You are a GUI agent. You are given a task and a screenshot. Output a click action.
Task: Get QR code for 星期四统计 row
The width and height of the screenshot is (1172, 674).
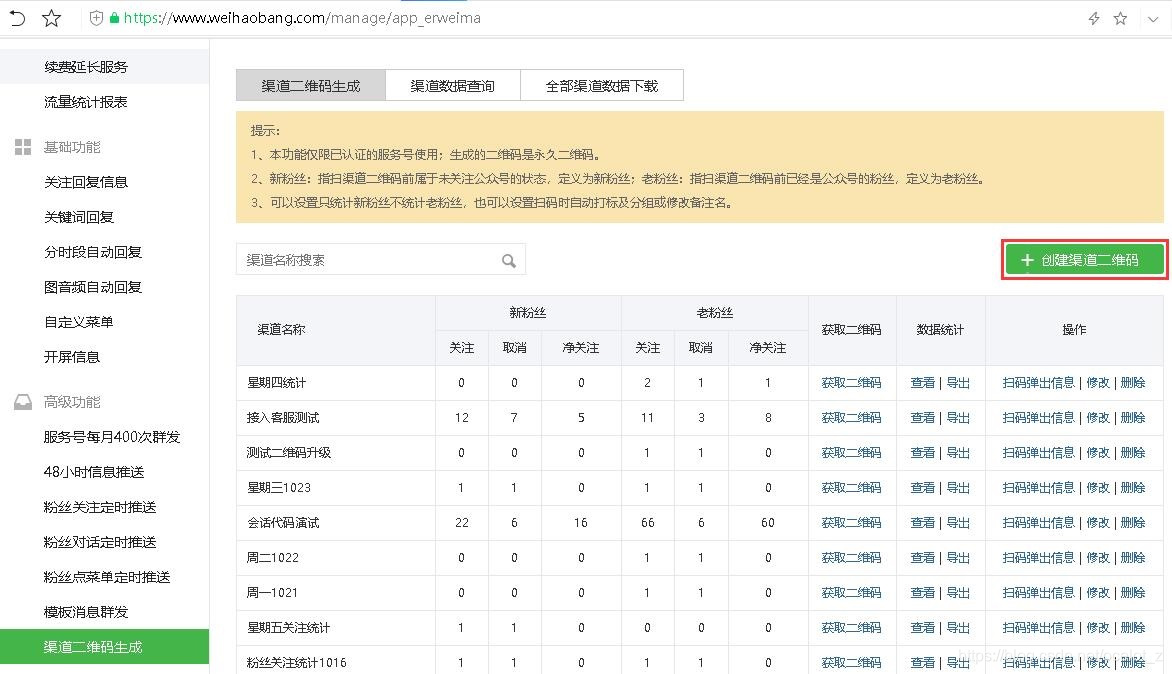point(851,383)
